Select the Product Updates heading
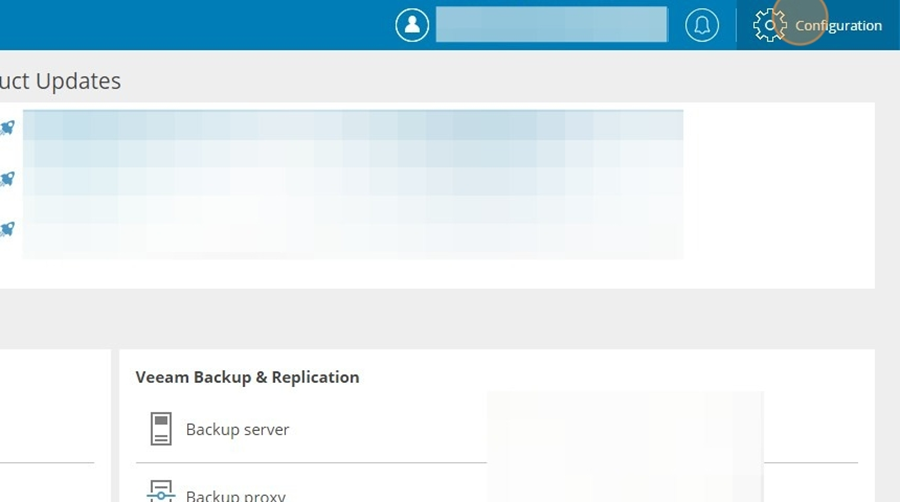The width and height of the screenshot is (900, 502). coord(60,81)
